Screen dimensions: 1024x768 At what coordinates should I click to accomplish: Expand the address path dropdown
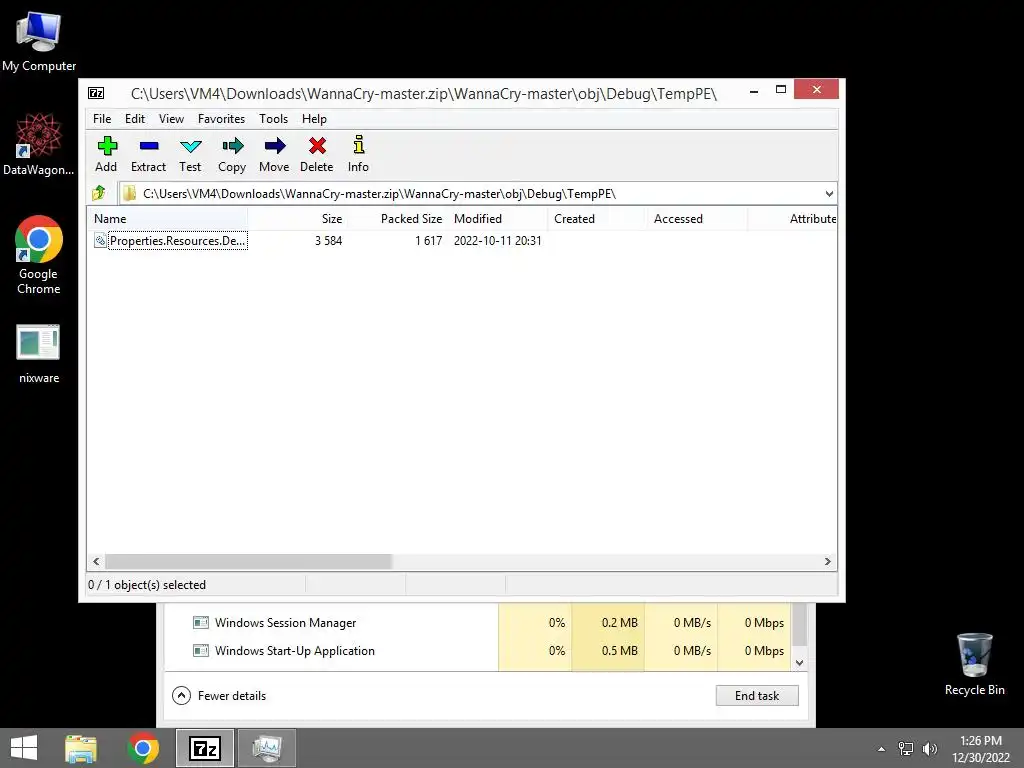pos(829,193)
